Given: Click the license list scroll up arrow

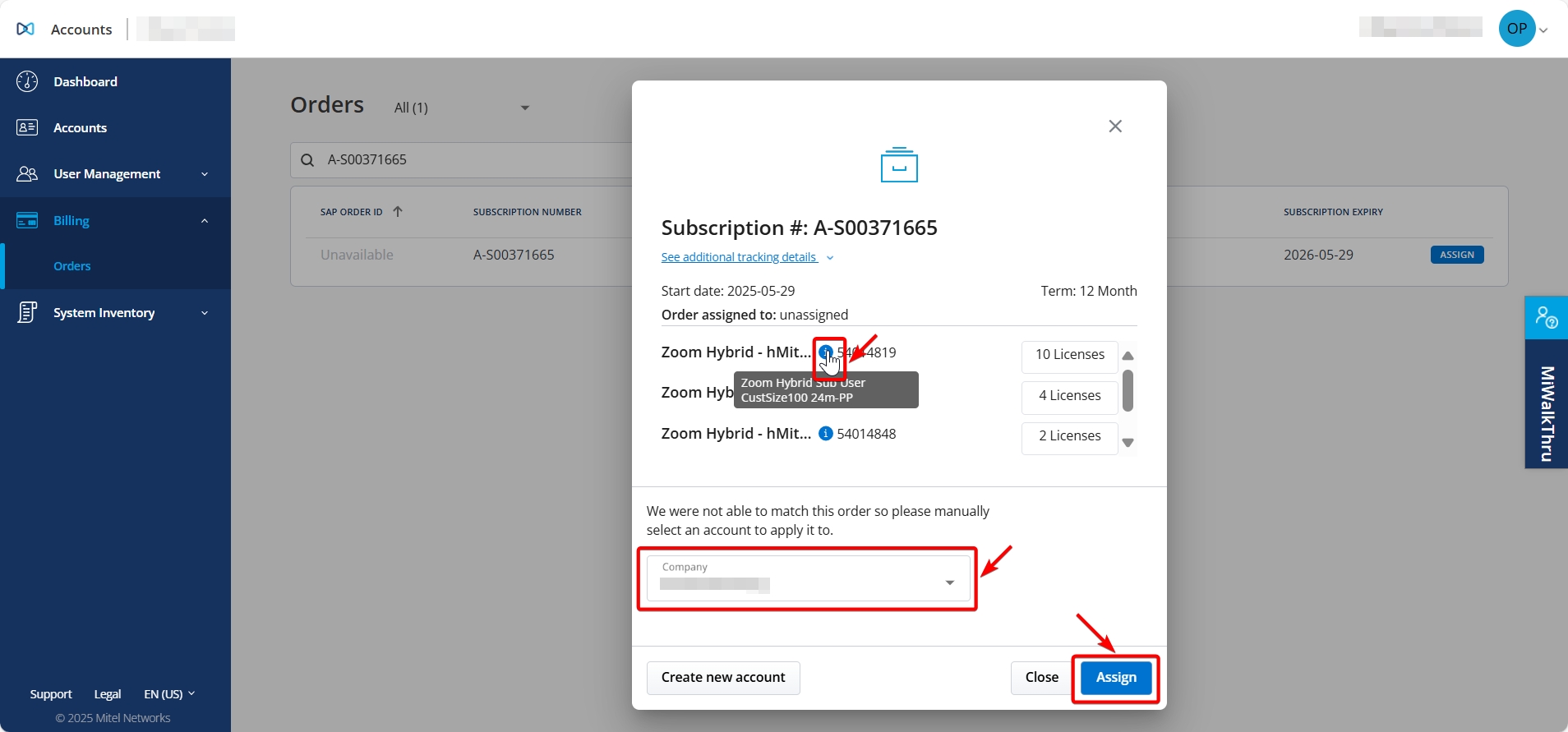Looking at the screenshot, I should (1128, 355).
